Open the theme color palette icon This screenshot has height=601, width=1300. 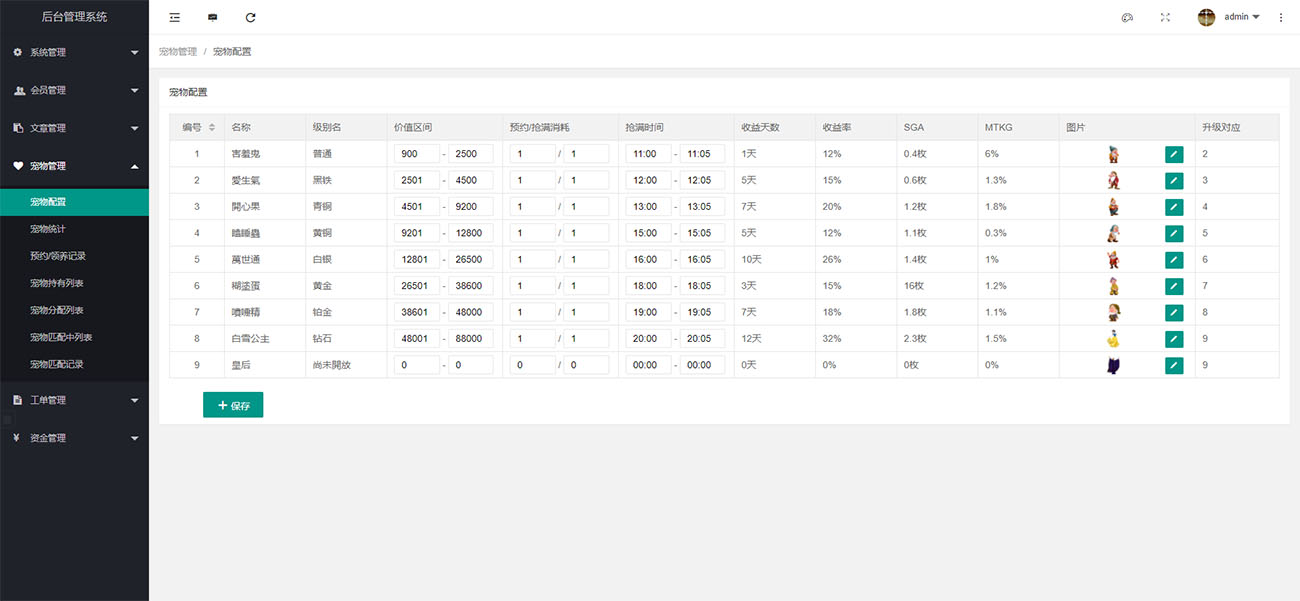pos(1127,17)
